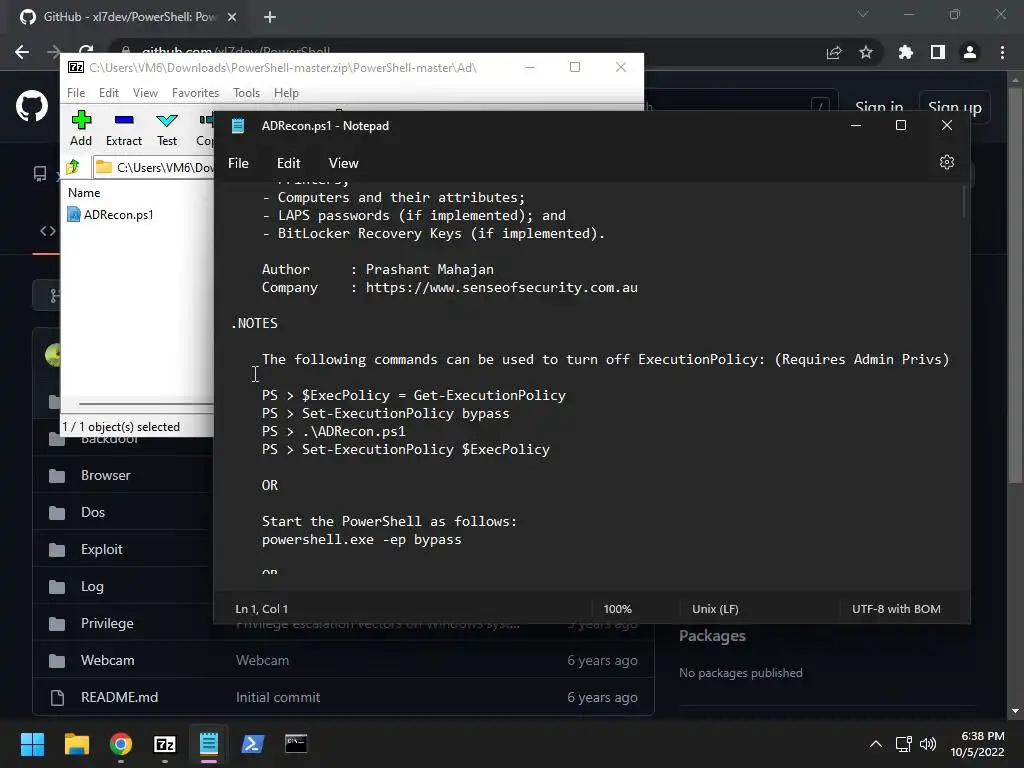Click UTF-8 with BOM encoding indicator

pos(896,609)
